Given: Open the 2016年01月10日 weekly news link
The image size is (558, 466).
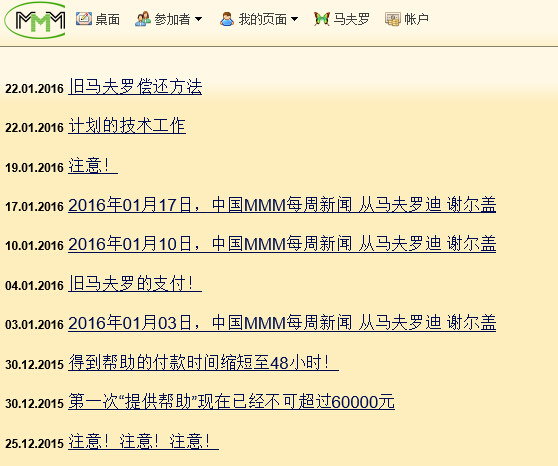Looking at the screenshot, I should [282, 244].
